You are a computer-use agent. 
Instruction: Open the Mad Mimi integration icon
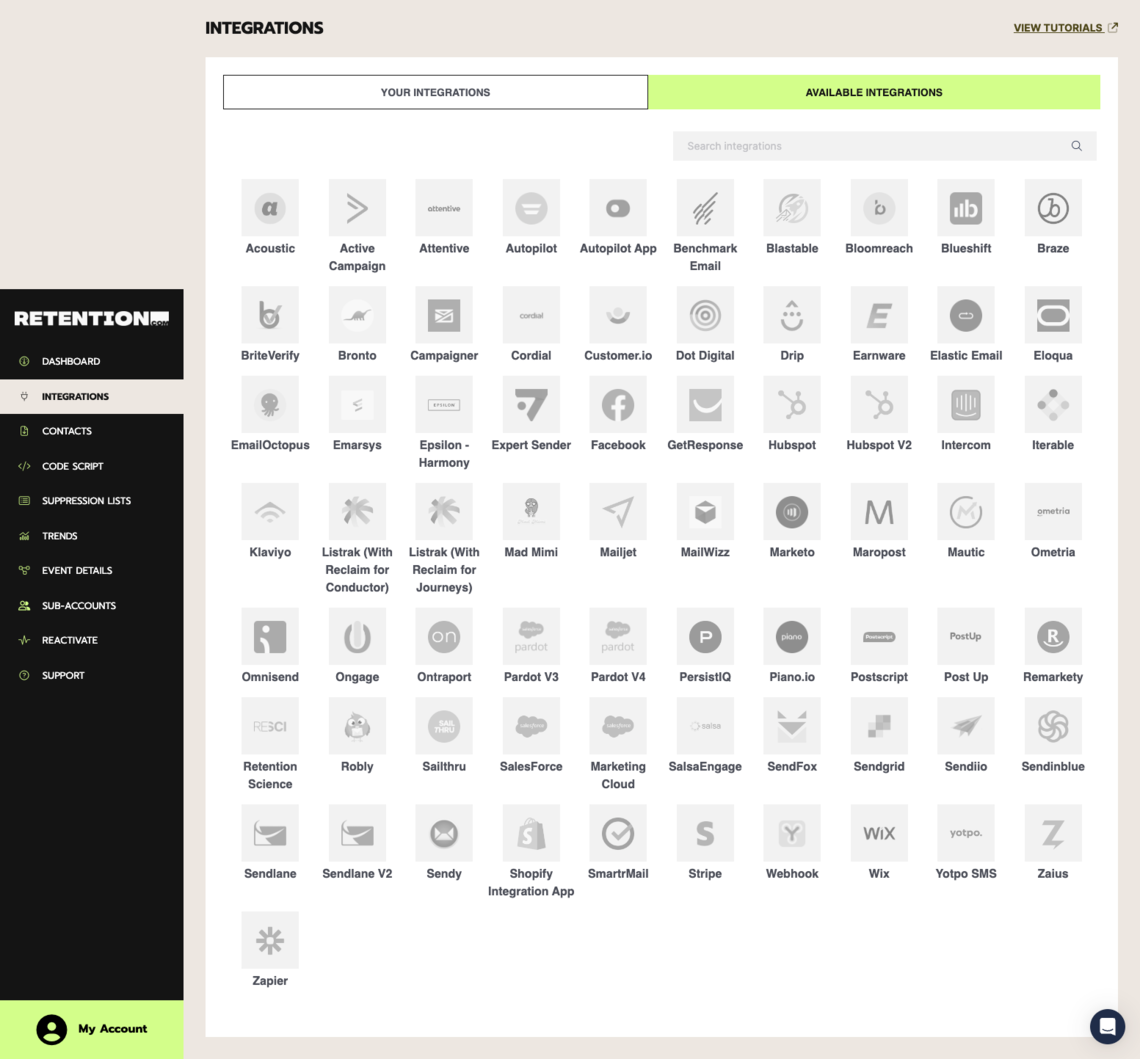click(531, 512)
